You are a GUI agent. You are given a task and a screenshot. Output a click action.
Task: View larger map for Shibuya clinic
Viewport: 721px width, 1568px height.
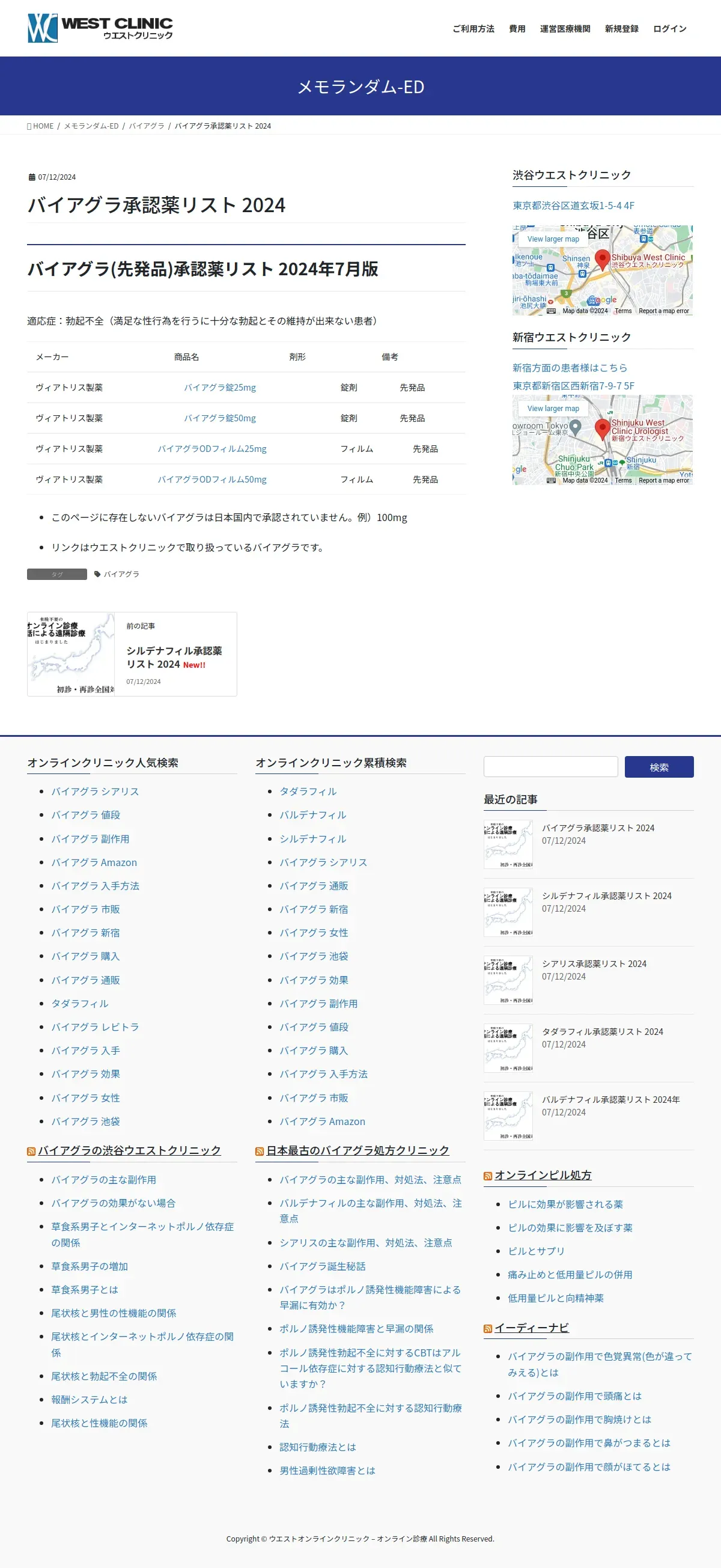553,239
